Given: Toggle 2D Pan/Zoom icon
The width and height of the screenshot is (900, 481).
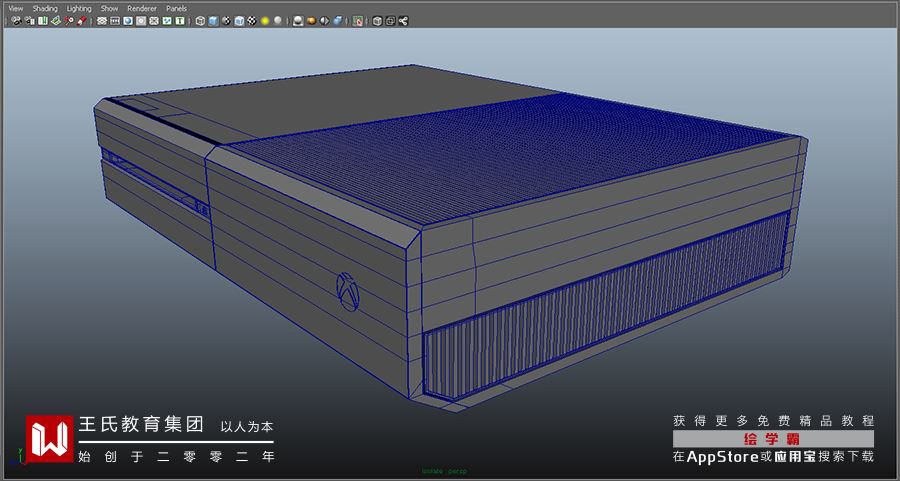Looking at the screenshot, I should tap(69, 21).
